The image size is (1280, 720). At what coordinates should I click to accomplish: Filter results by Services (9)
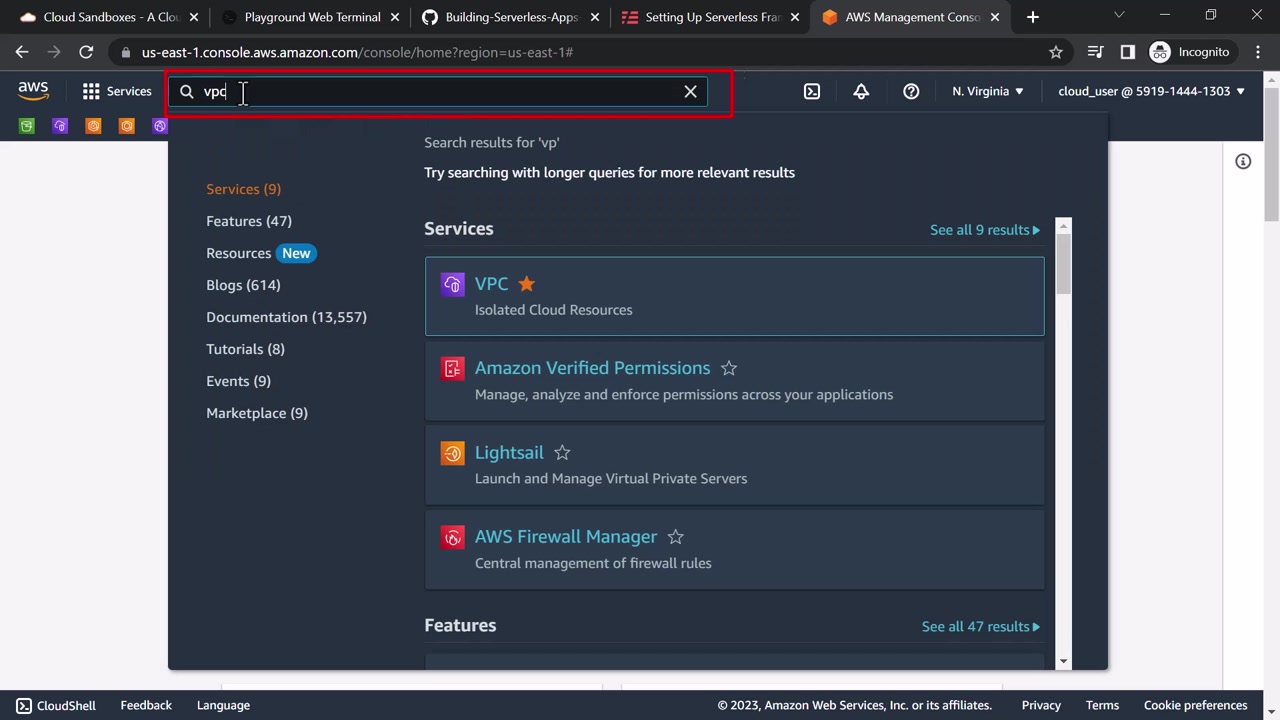point(243,189)
